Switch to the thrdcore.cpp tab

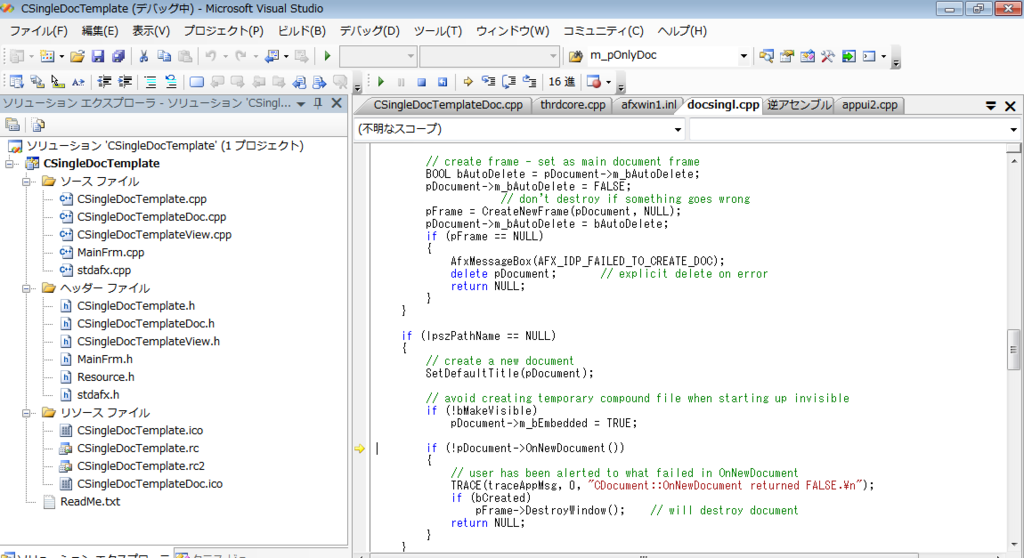[x=573, y=105]
